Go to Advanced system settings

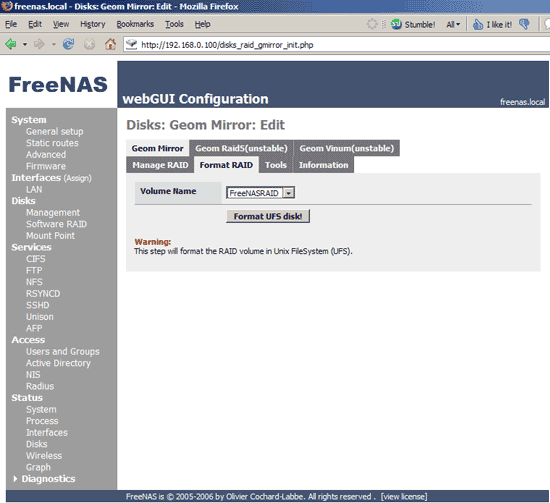pyautogui.click(x=46, y=155)
